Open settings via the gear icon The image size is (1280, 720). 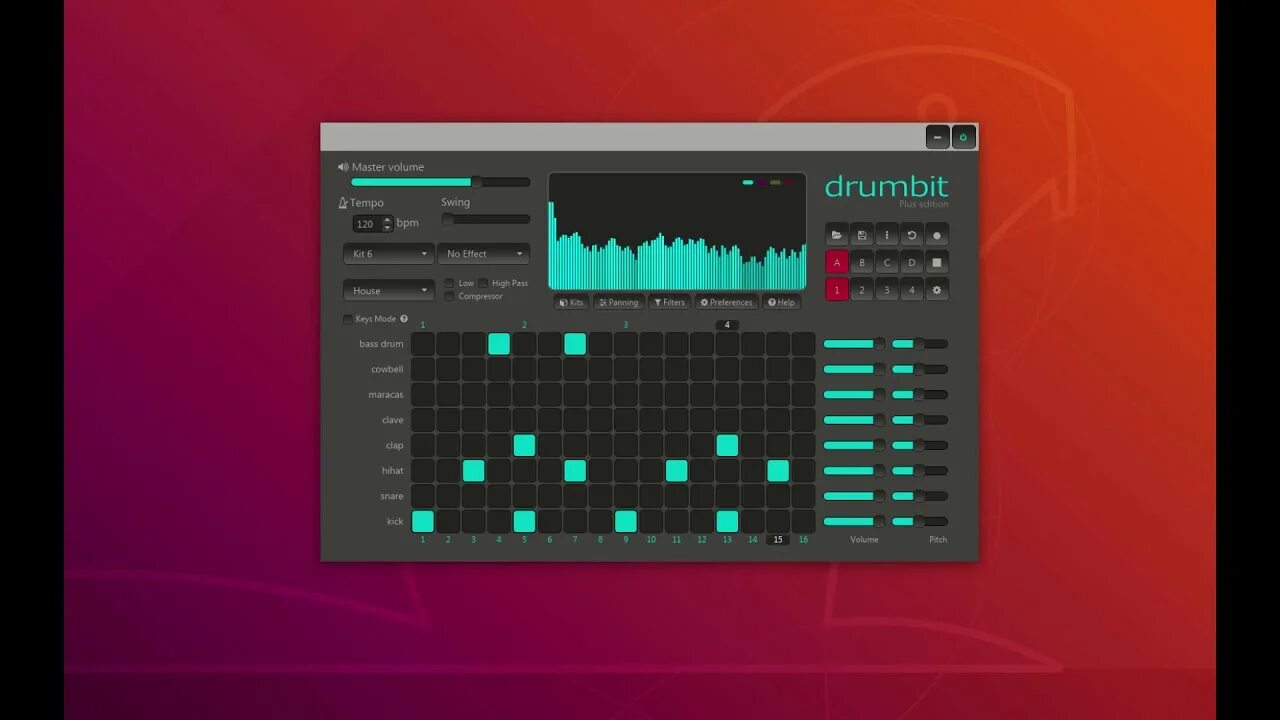coord(937,290)
